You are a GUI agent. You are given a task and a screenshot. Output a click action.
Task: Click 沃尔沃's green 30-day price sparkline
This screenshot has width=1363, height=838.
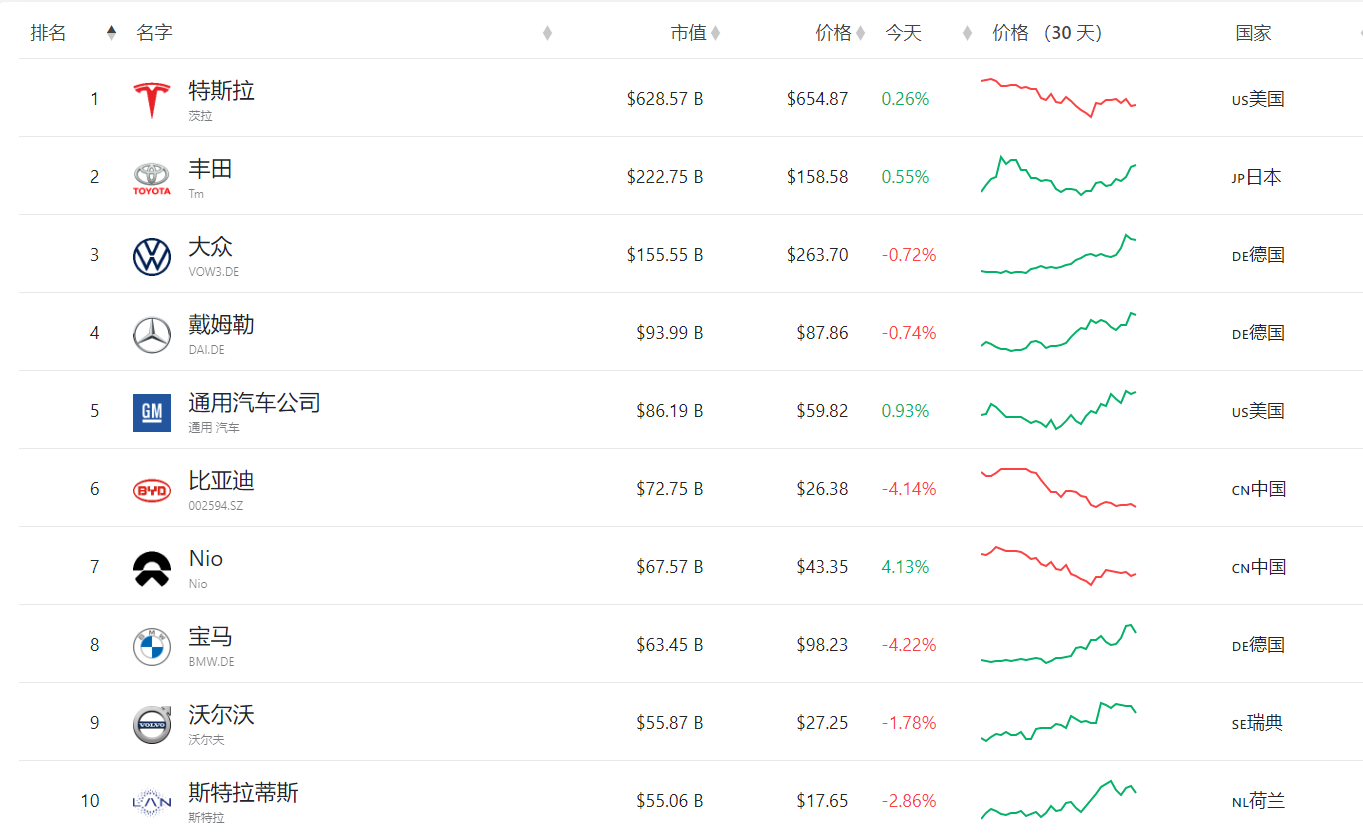coord(1059,721)
